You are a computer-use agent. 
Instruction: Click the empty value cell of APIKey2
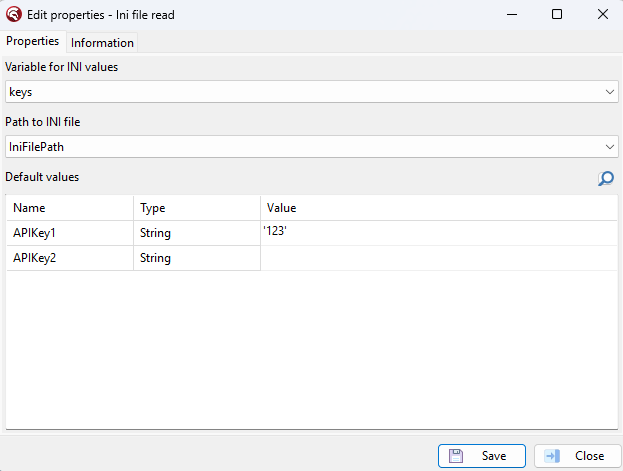439,258
